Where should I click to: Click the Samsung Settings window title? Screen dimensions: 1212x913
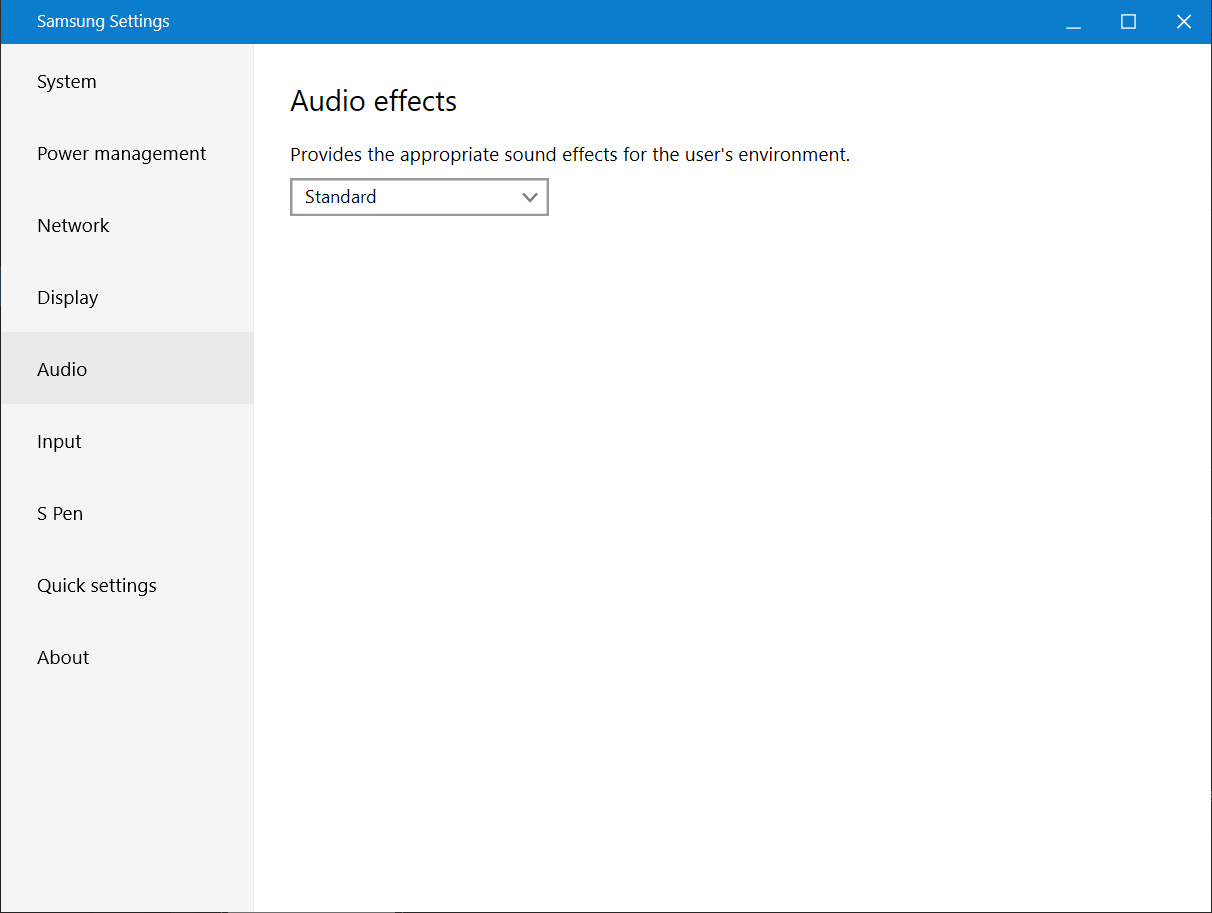(x=103, y=21)
